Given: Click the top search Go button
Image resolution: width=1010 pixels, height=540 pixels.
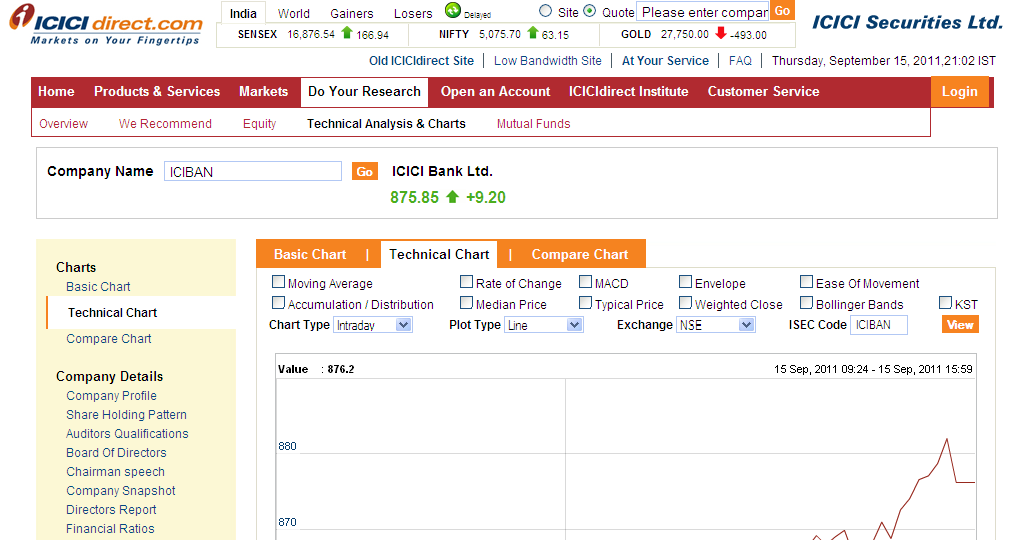Looking at the screenshot, I should coord(782,11).
